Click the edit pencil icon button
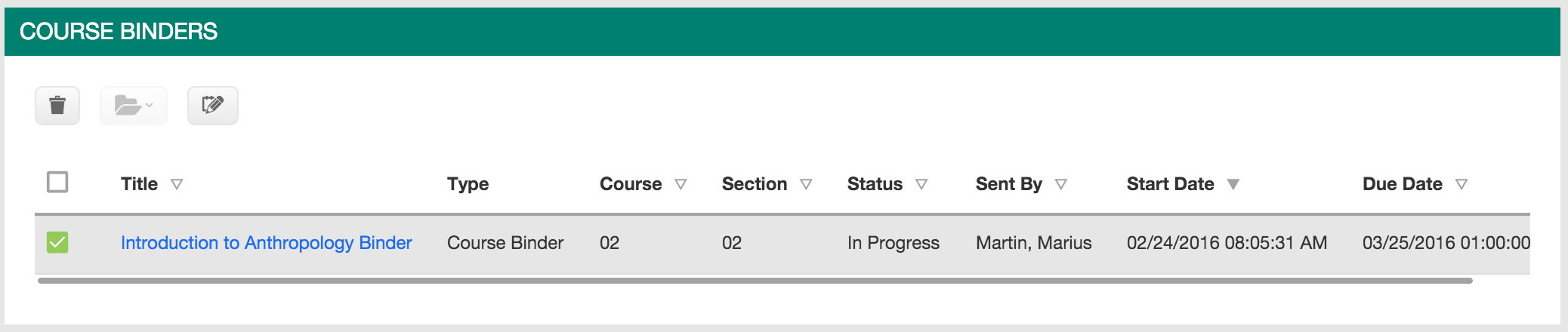This screenshot has height=332, width=1568. click(x=213, y=106)
